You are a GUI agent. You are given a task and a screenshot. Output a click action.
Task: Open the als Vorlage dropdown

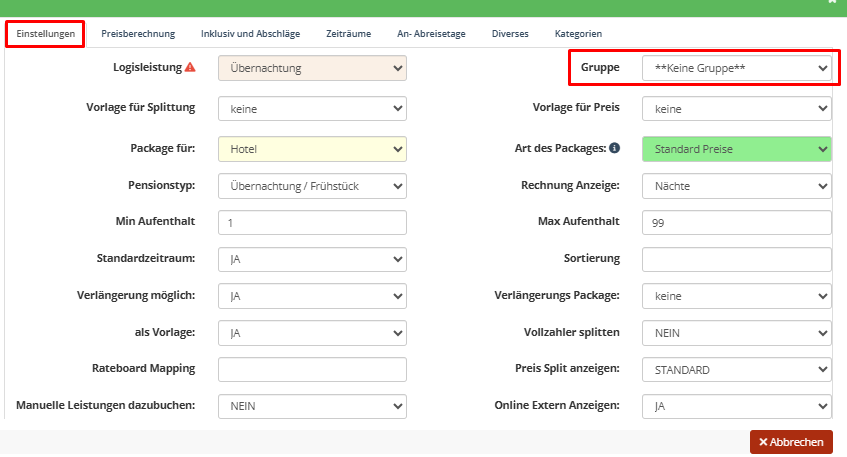[312, 333]
